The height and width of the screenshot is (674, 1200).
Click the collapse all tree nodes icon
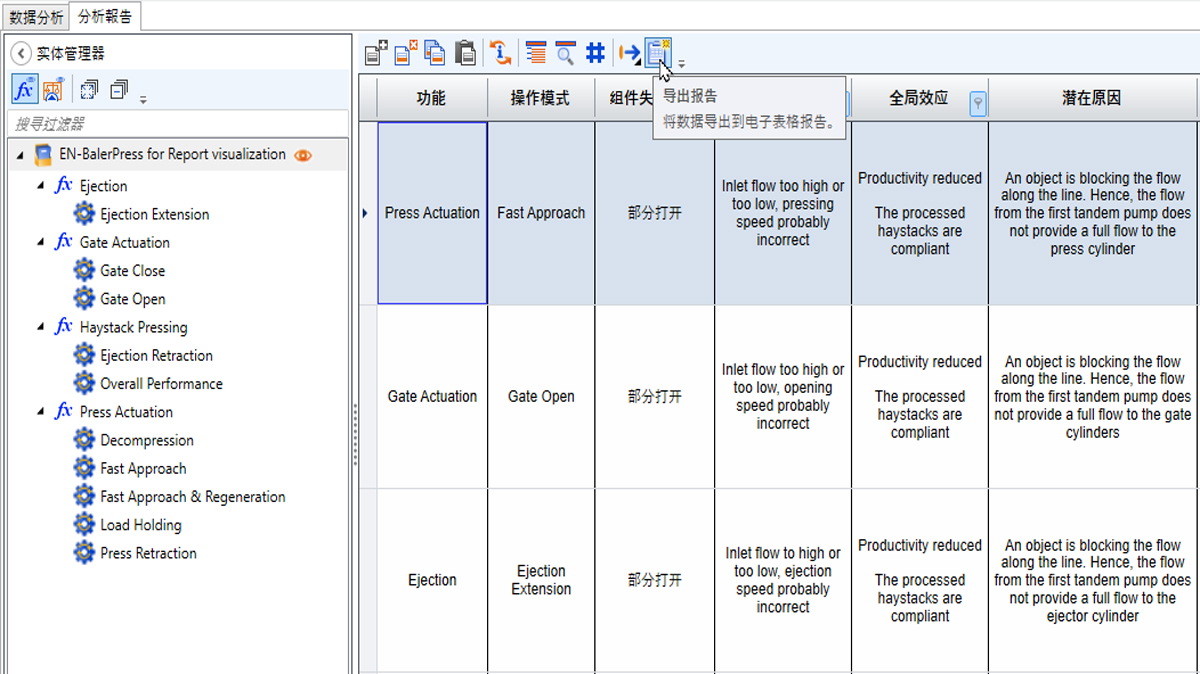point(119,89)
